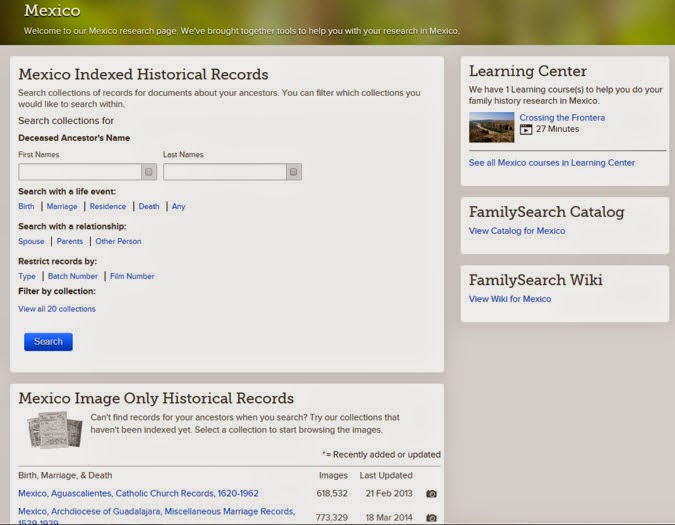This screenshot has height=525, width=675.
Task: Click the video icon beside 27 Minutes
Action: [526, 129]
